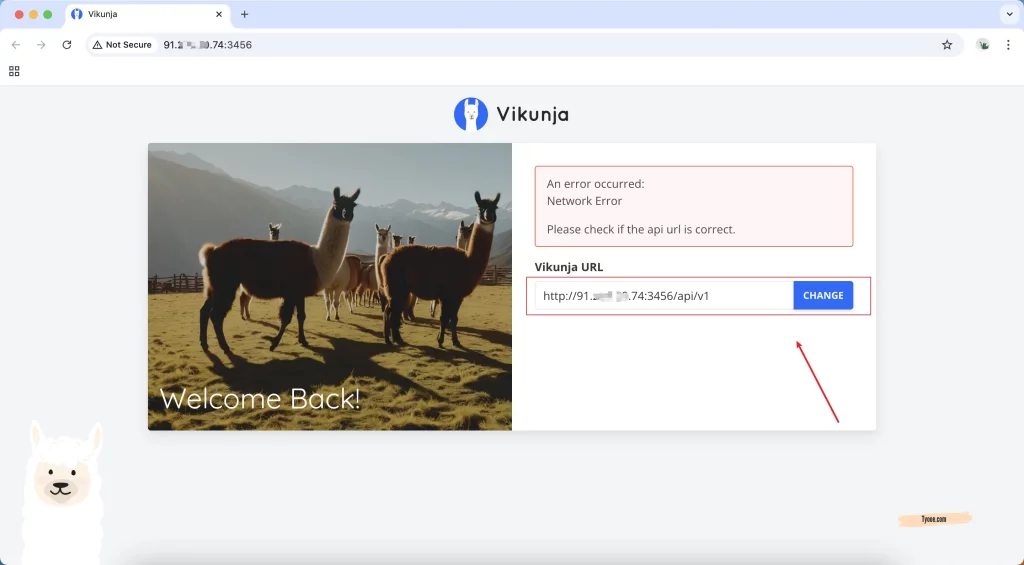The image size is (1024, 565).
Task: Click the Vikunja URL label
Action: [x=569, y=267]
